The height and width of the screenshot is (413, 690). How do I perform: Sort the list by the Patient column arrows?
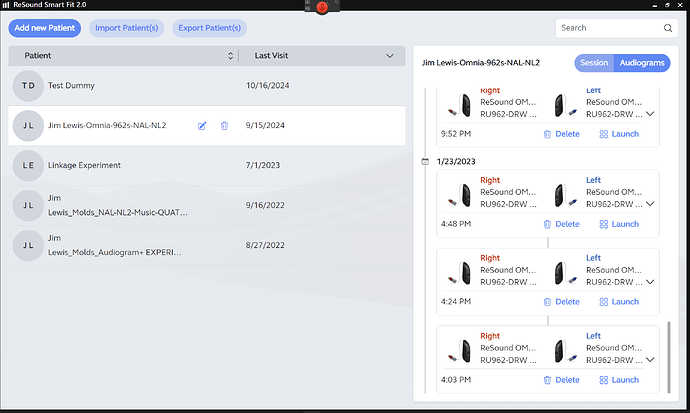(x=230, y=56)
